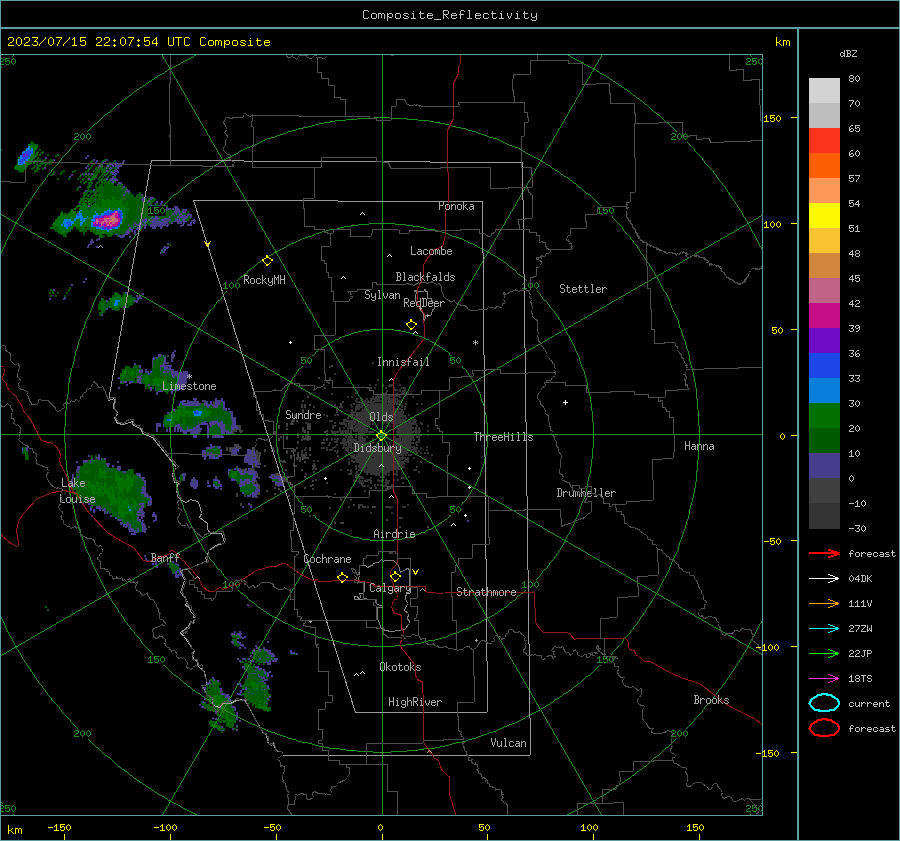
Task: Click the asterisk marker east of Innisfail
Action: (475, 343)
